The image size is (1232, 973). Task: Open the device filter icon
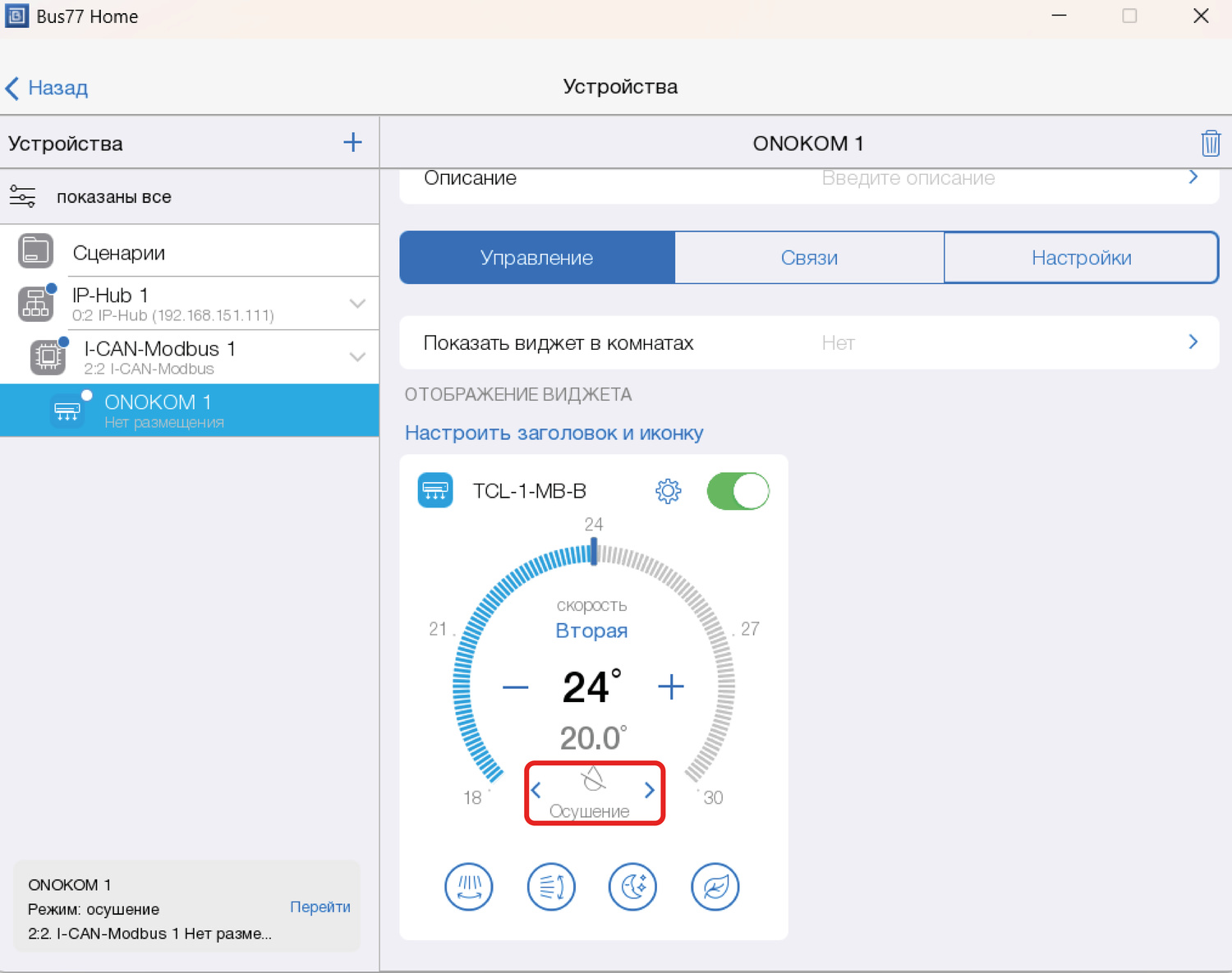(22, 197)
